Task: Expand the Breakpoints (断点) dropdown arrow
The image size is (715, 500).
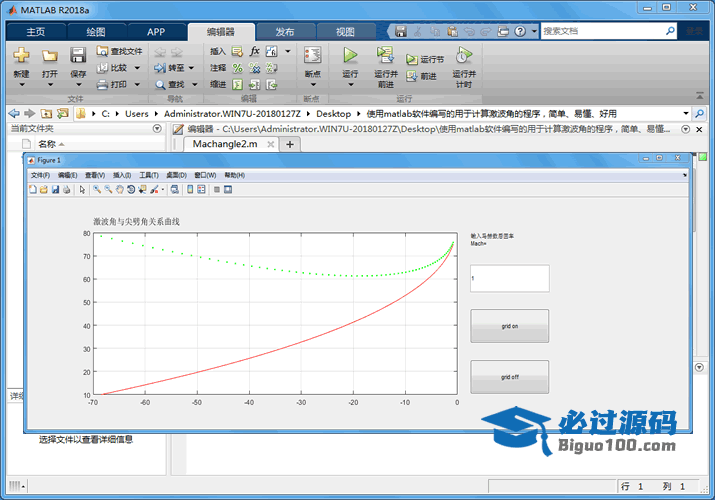Action: tap(313, 84)
